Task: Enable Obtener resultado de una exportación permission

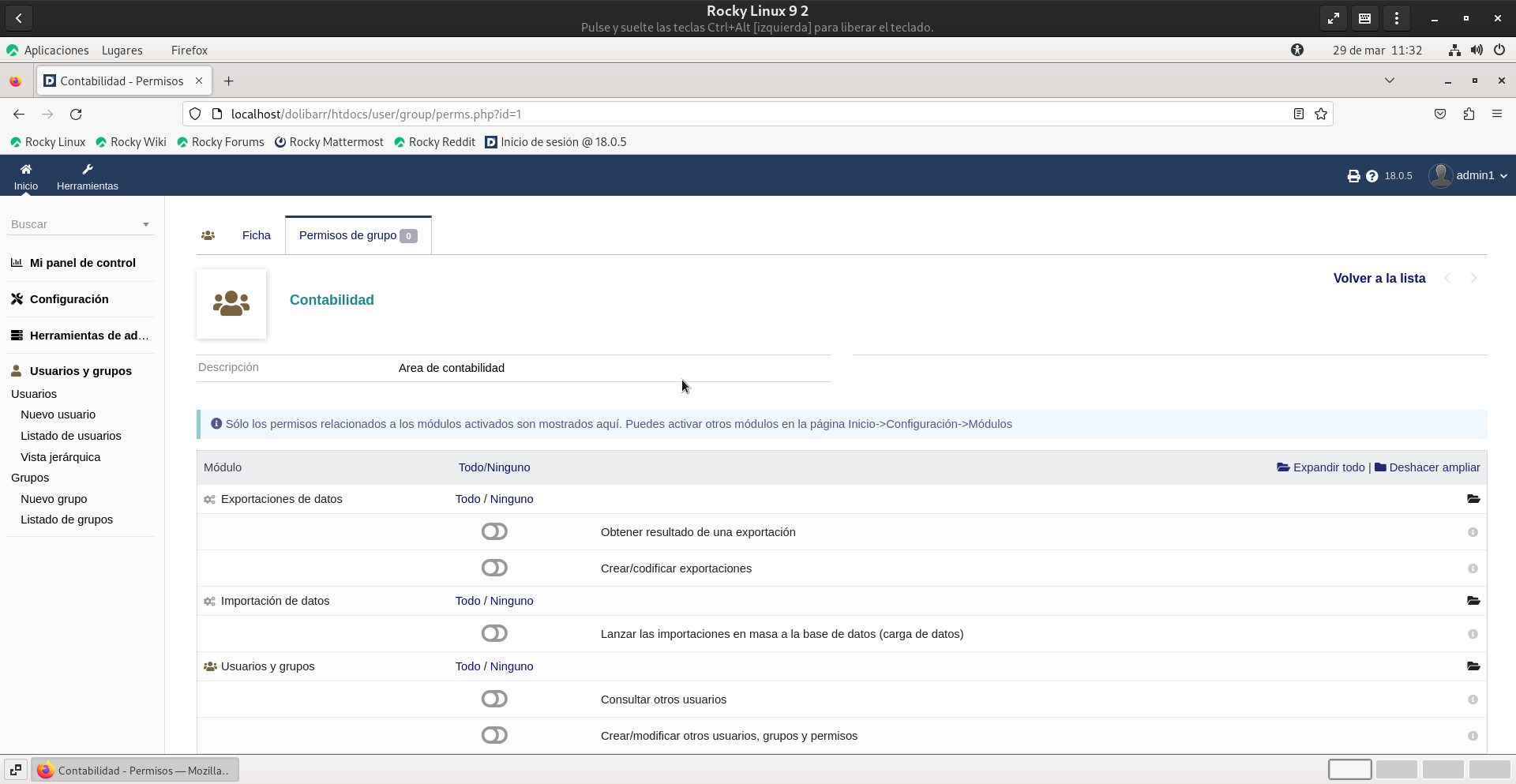Action: pyautogui.click(x=494, y=532)
